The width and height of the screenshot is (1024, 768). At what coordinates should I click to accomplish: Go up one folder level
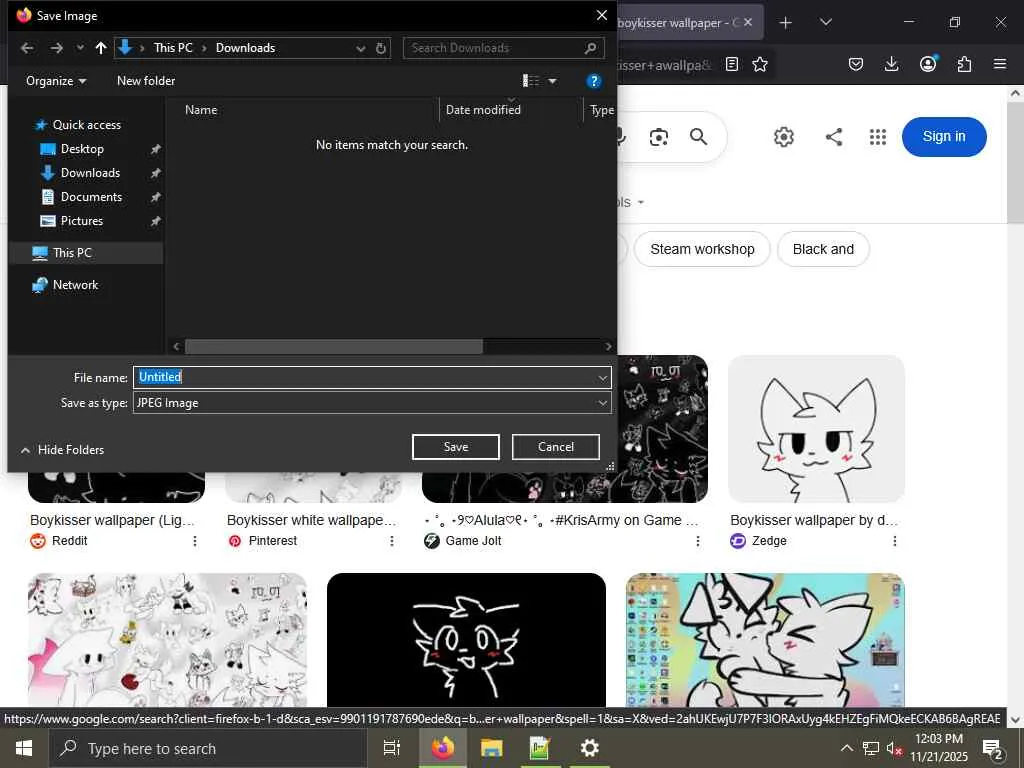point(101,48)
